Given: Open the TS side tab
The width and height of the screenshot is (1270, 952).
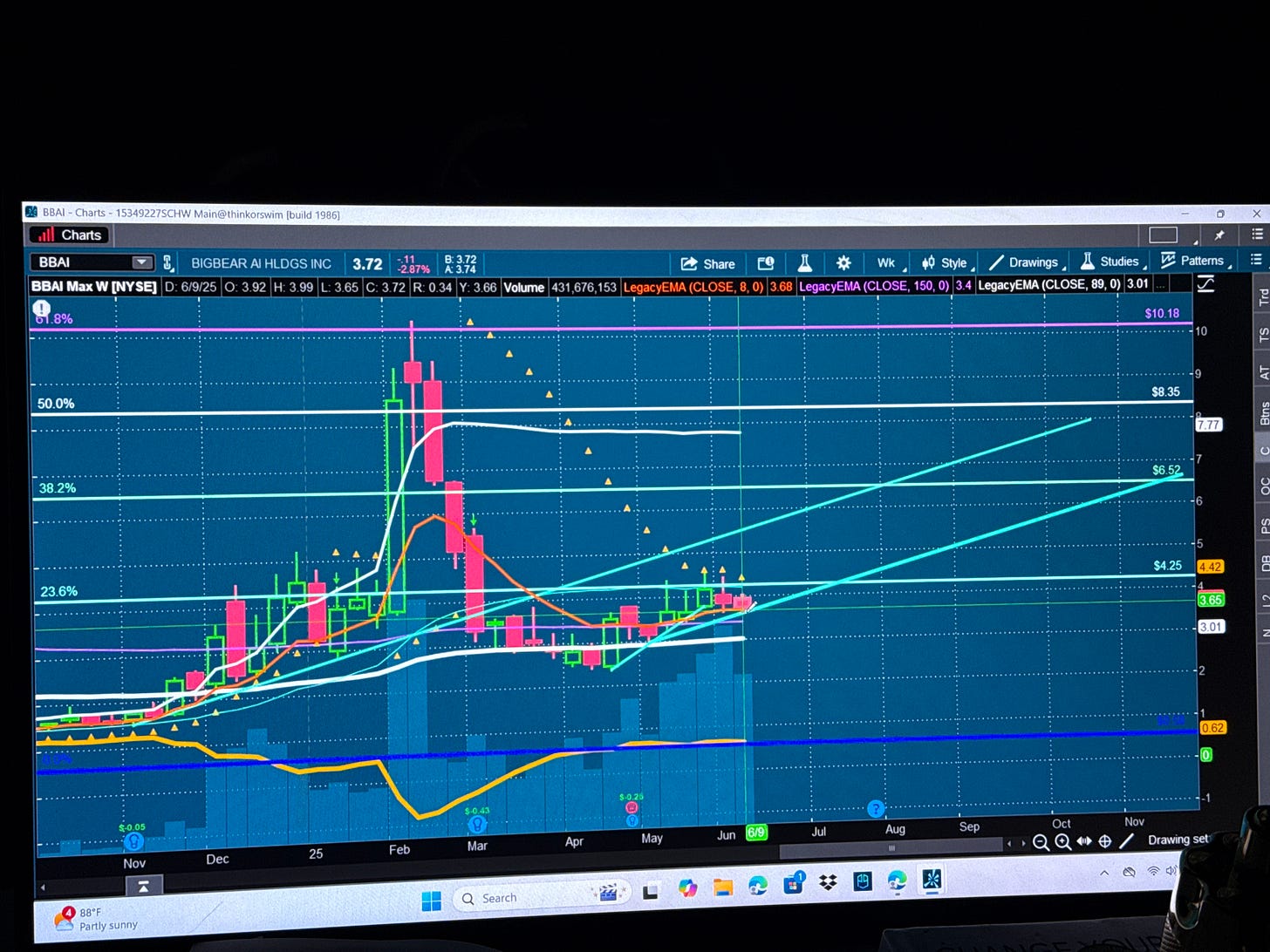Looking at the screenshot, I should [x=1262, y=335].
